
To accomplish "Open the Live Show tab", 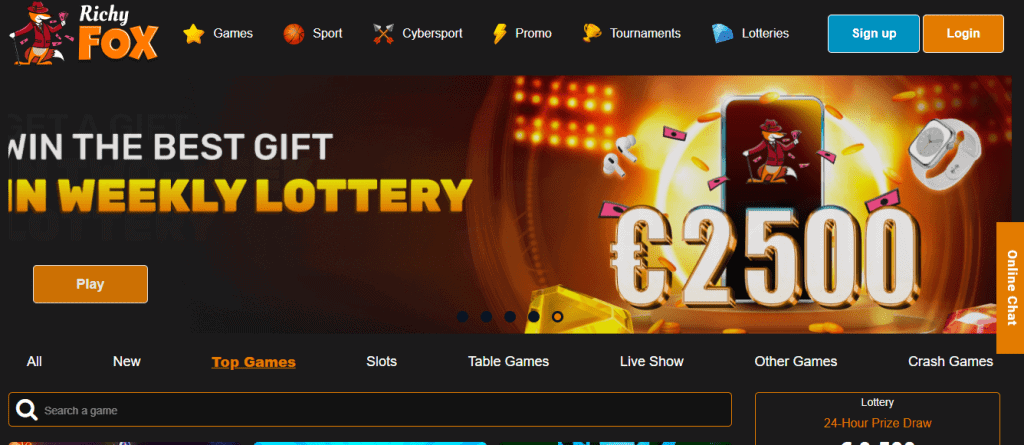I will (652, 361).
